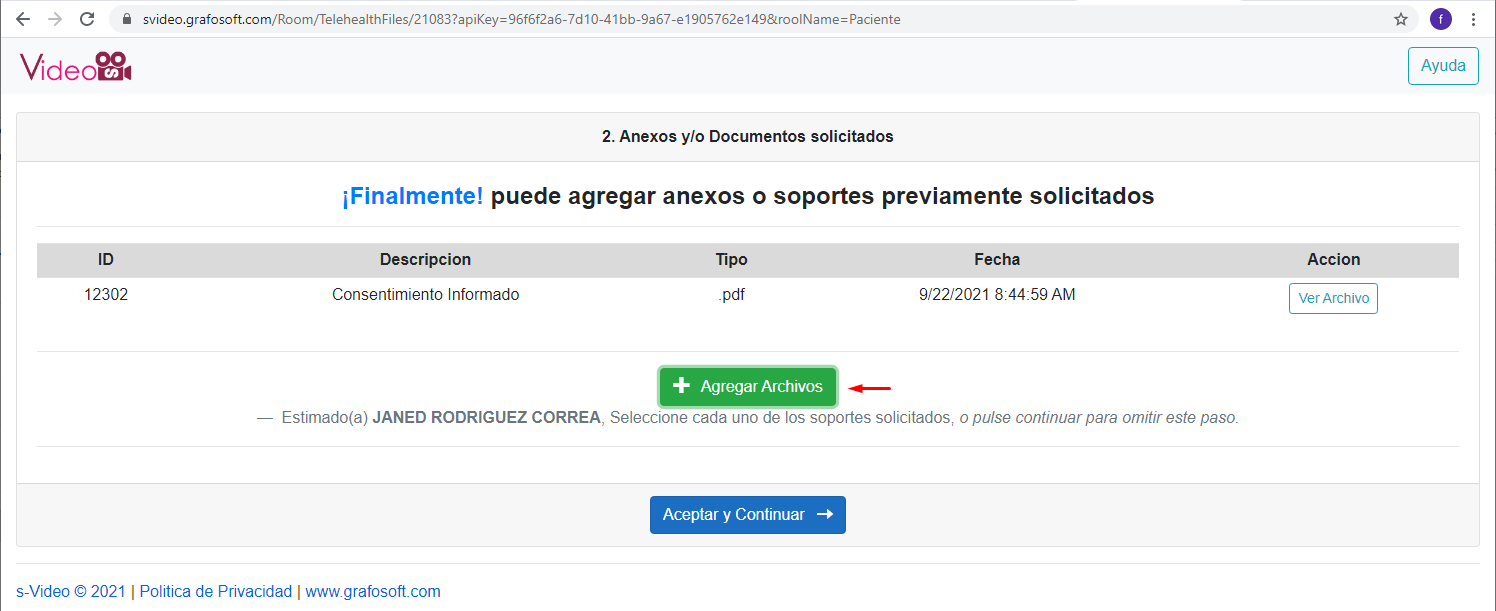The image size is (1496, 611).
Task: Click the green Agregar Archivos button
Action: [747, 387]
